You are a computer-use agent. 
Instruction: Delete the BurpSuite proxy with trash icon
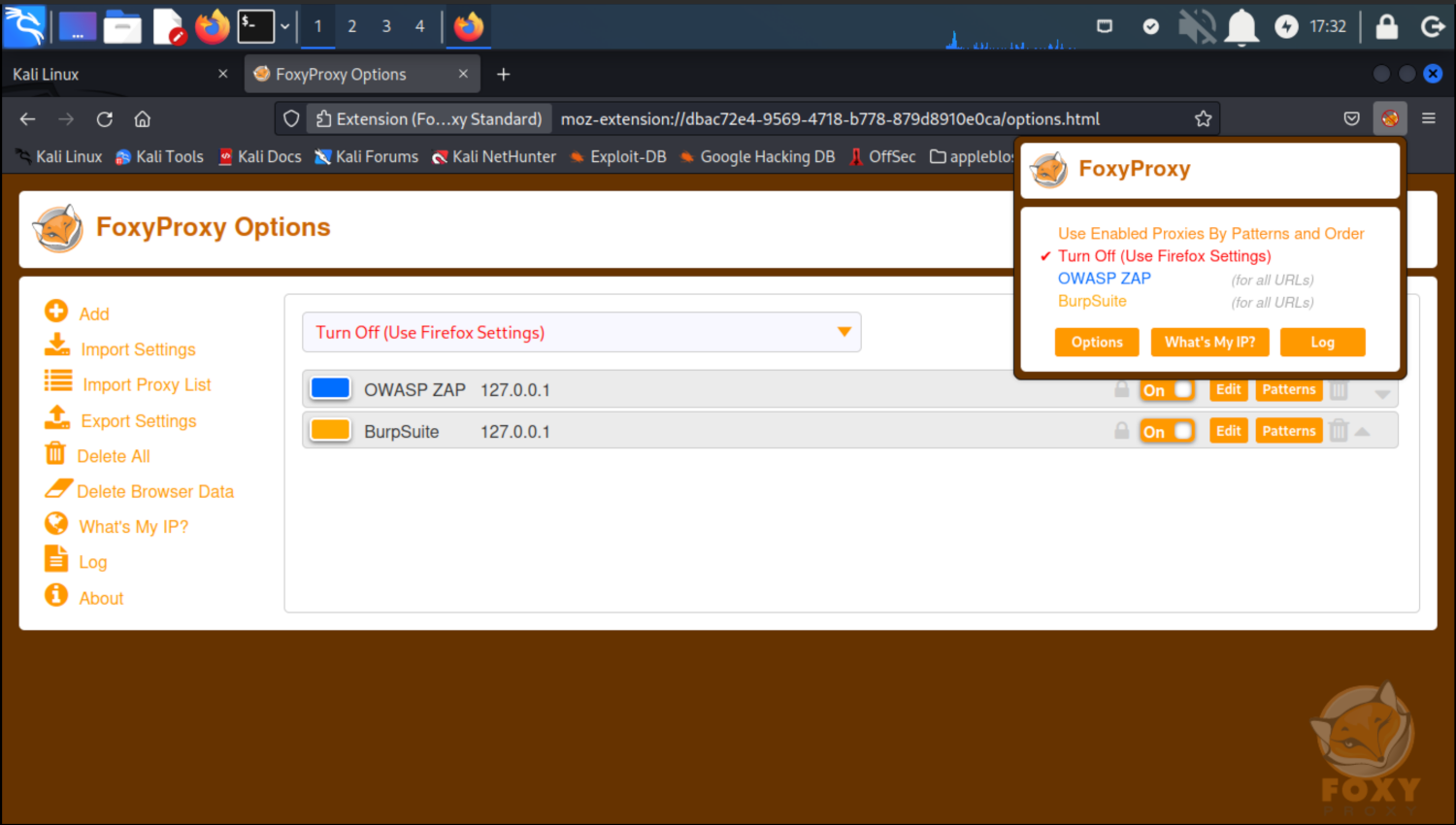tap(1339, 430)
